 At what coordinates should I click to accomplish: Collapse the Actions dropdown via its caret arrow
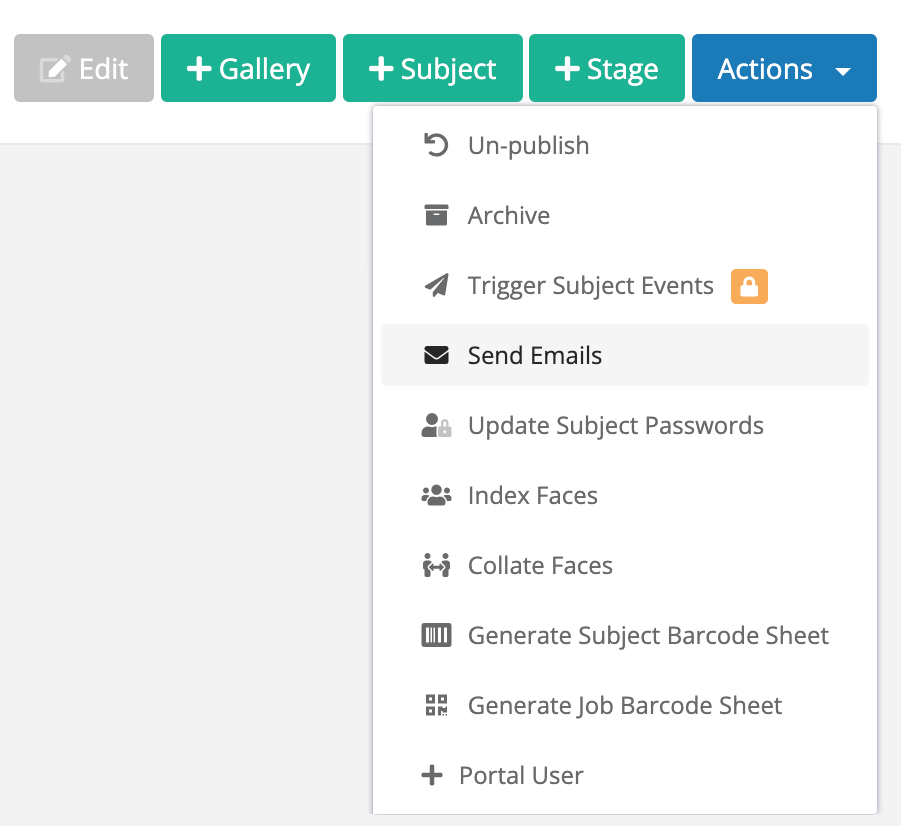click(843, 71)
